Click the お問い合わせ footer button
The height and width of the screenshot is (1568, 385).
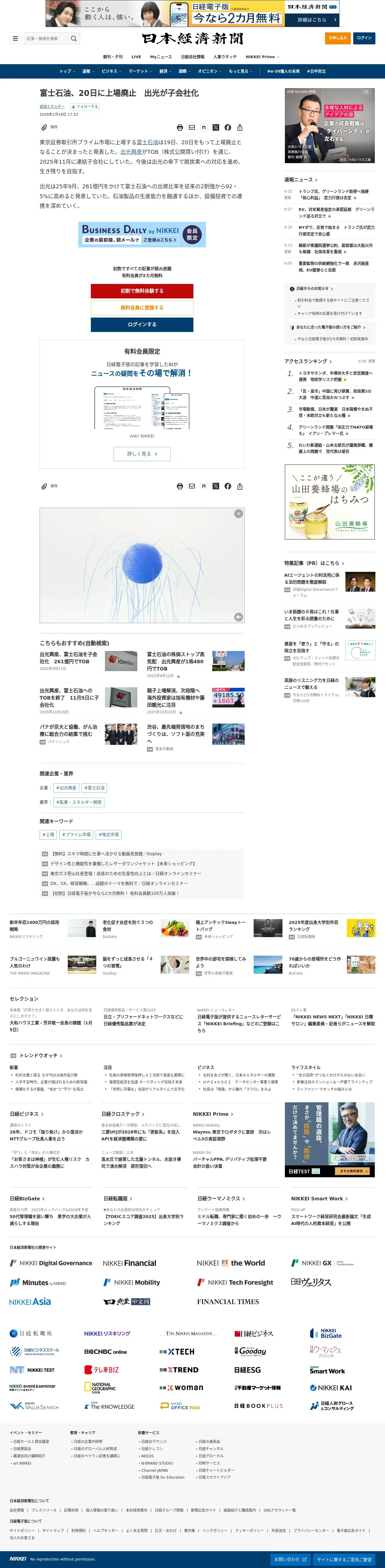[290, 1559]
